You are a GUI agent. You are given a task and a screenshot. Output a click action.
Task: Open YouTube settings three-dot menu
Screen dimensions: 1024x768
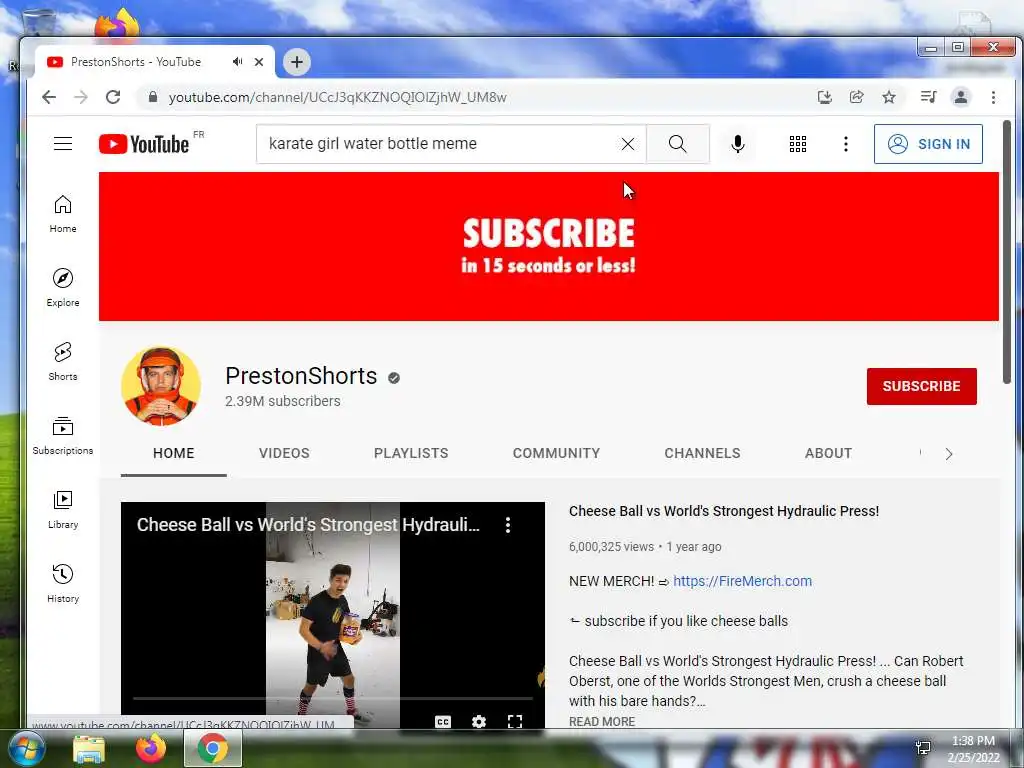pyautogui.click(x=846, y=144)
